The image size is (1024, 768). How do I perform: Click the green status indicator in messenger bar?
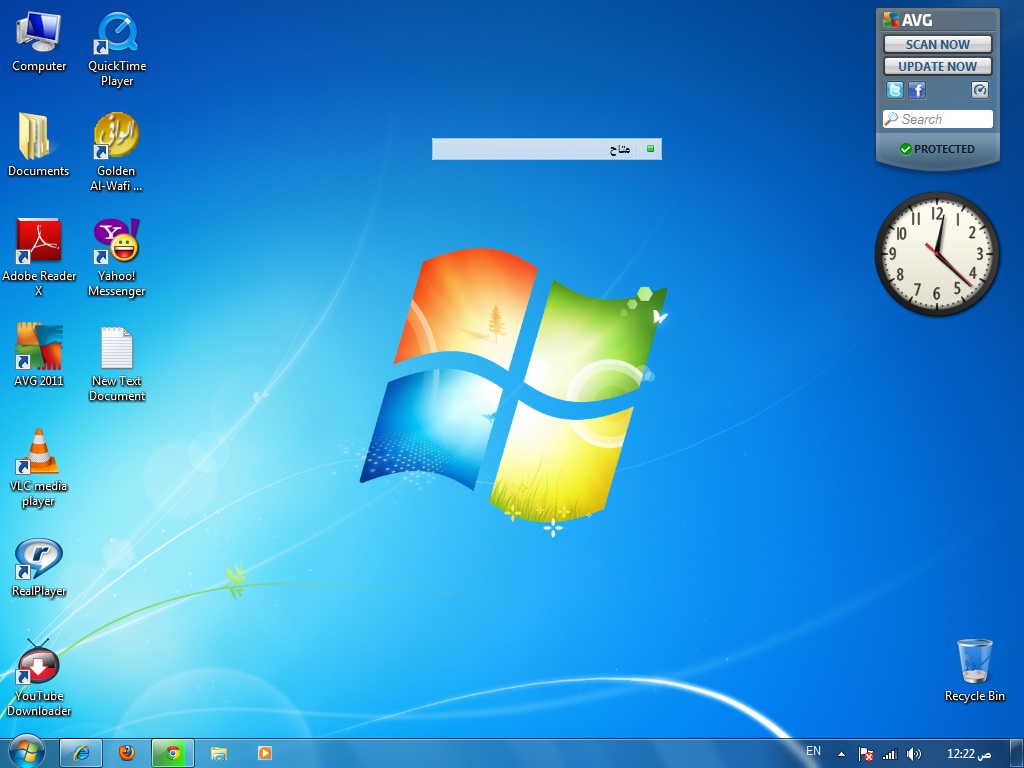(650, 149)
